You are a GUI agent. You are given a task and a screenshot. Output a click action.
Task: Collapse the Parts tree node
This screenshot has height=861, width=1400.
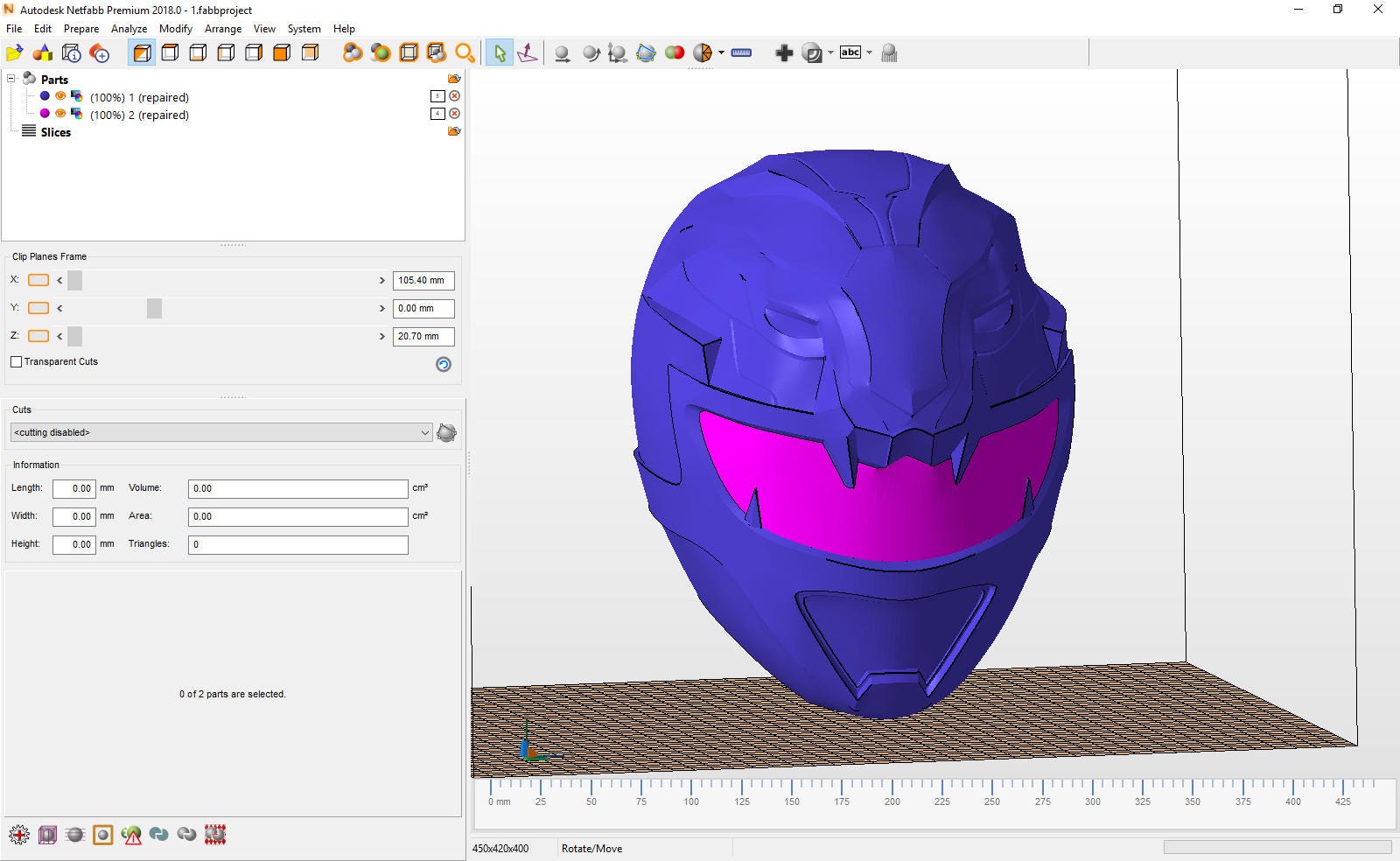click(x=10, y=79)
